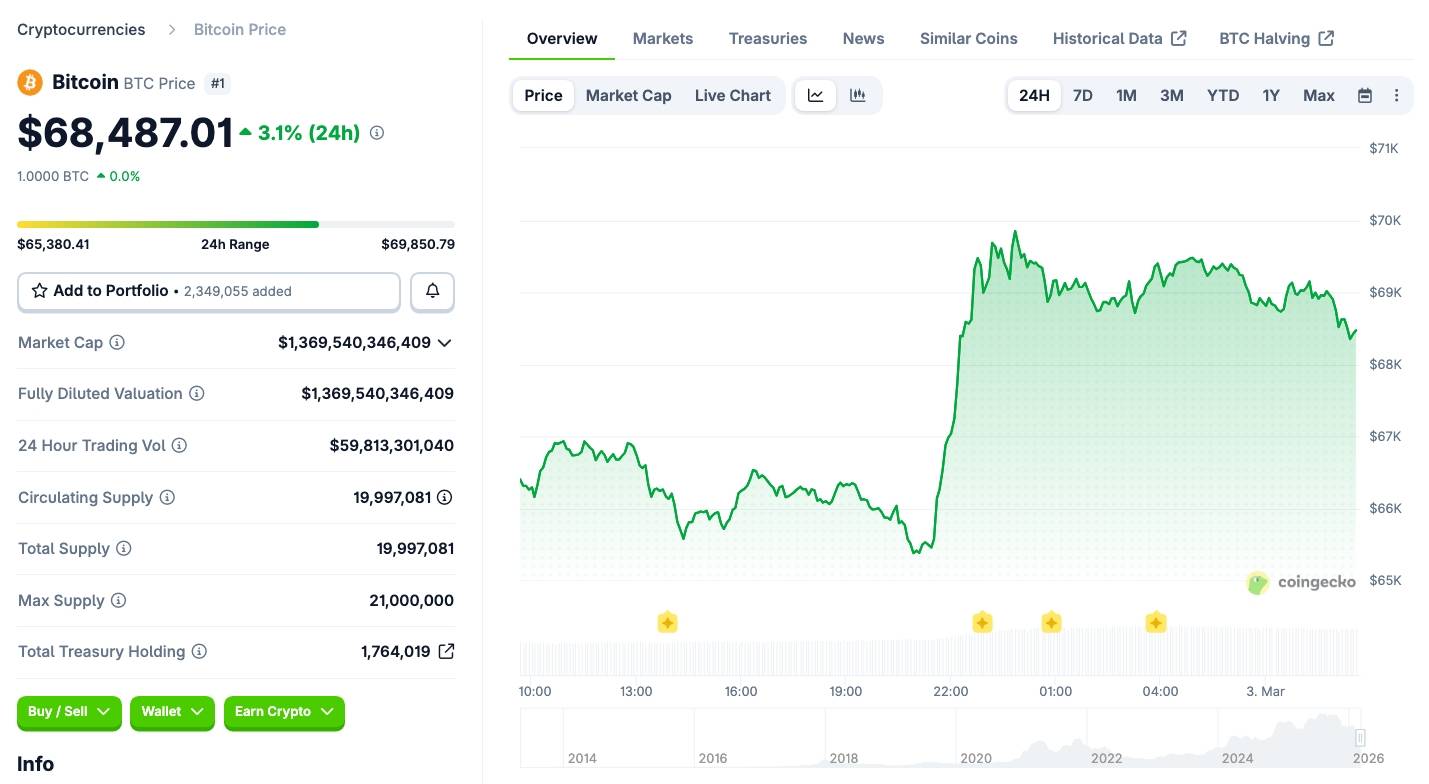Select the Price chart toggle
The image size is (1429, 784).
click(543, 95)
